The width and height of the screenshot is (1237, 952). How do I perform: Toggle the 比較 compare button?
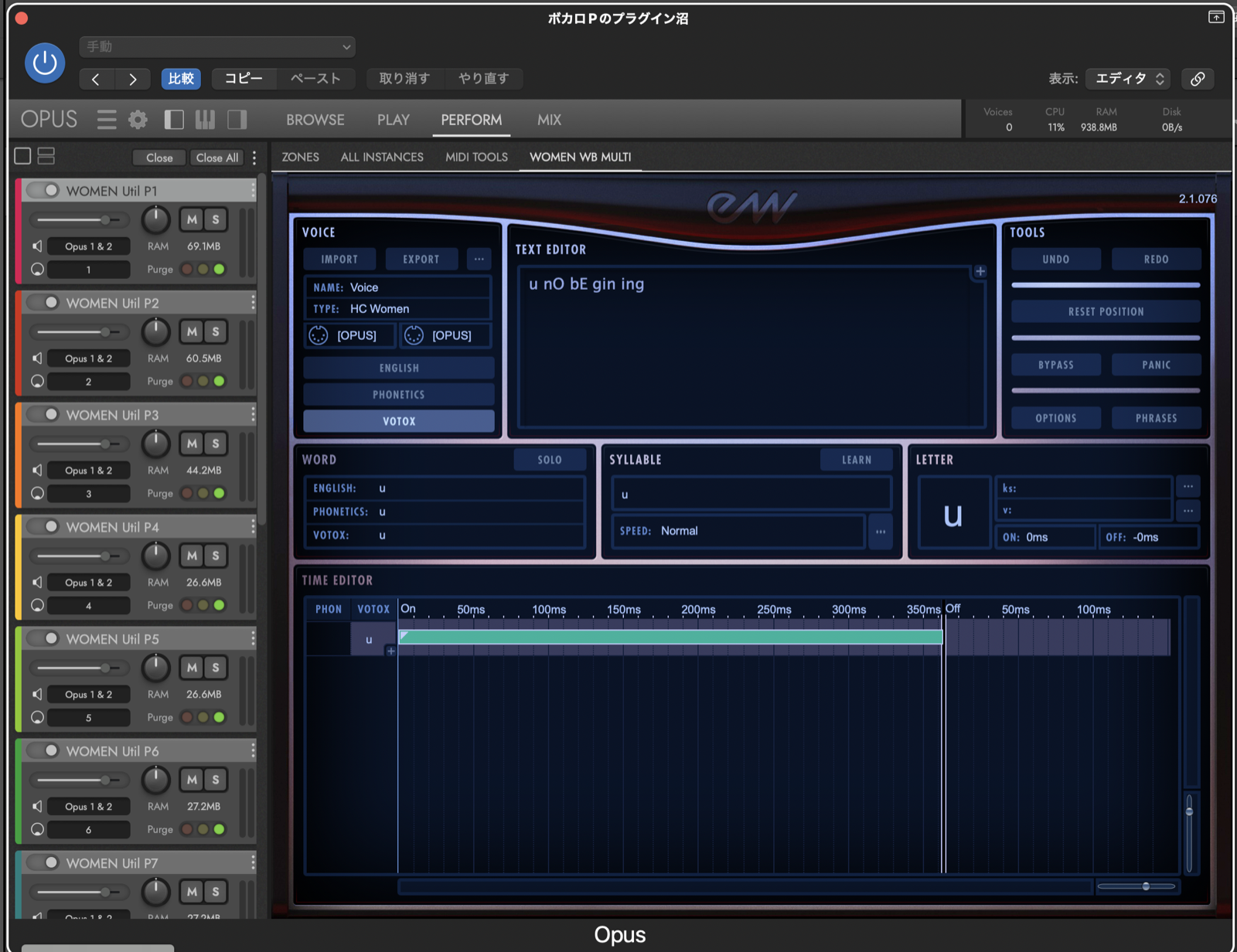pyautogui.click(x=181, y=79)
